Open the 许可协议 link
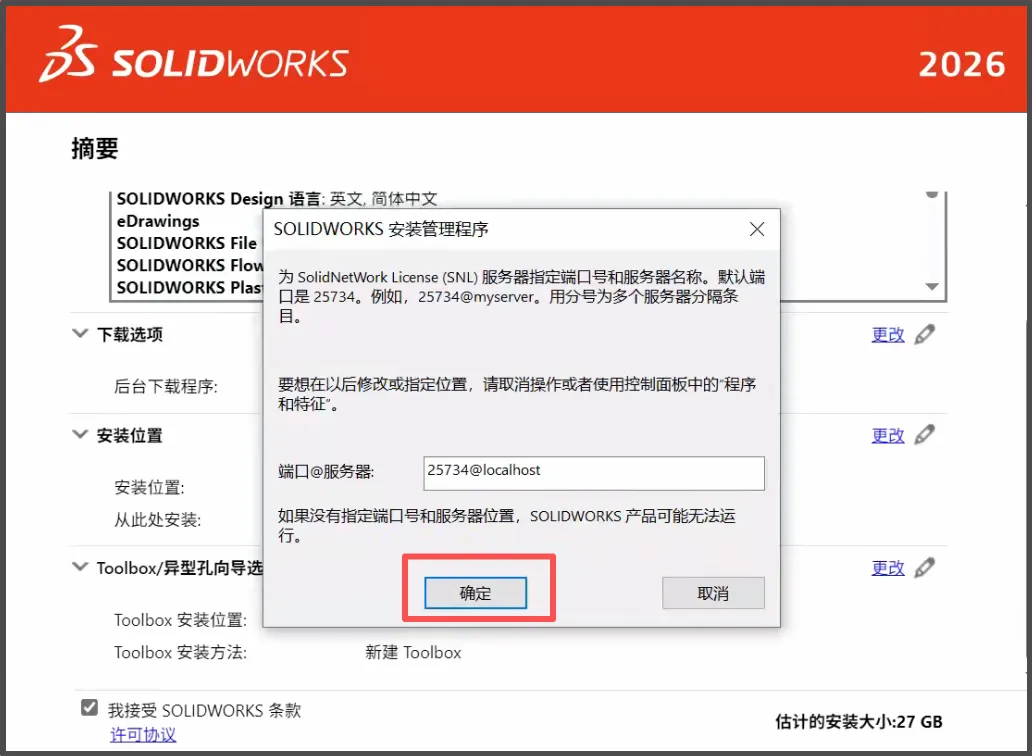Viewport: 1032px width, 756px height. [x=143, y=734]
